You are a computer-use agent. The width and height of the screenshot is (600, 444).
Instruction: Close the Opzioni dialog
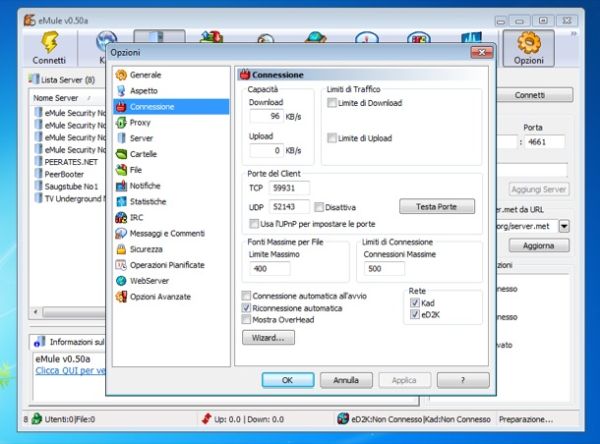click(x=482, y=52)
